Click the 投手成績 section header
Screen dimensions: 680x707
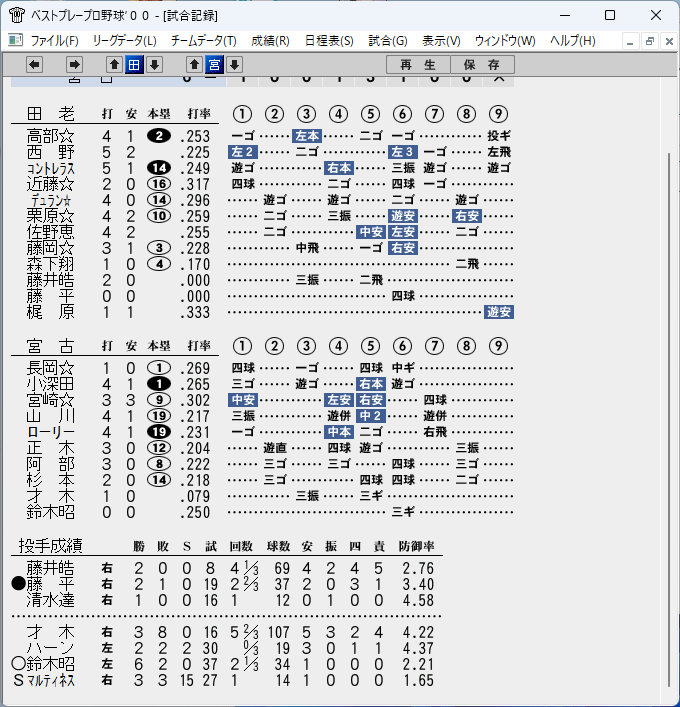[x=51, y=546]
